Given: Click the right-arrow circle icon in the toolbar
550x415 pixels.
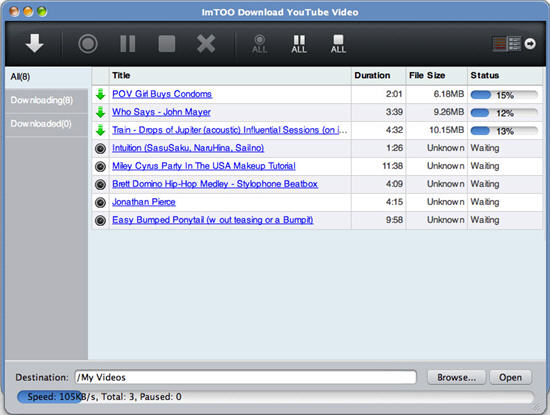Looking at the screenshot, I should pyautogui.click(x=530, y=44).
